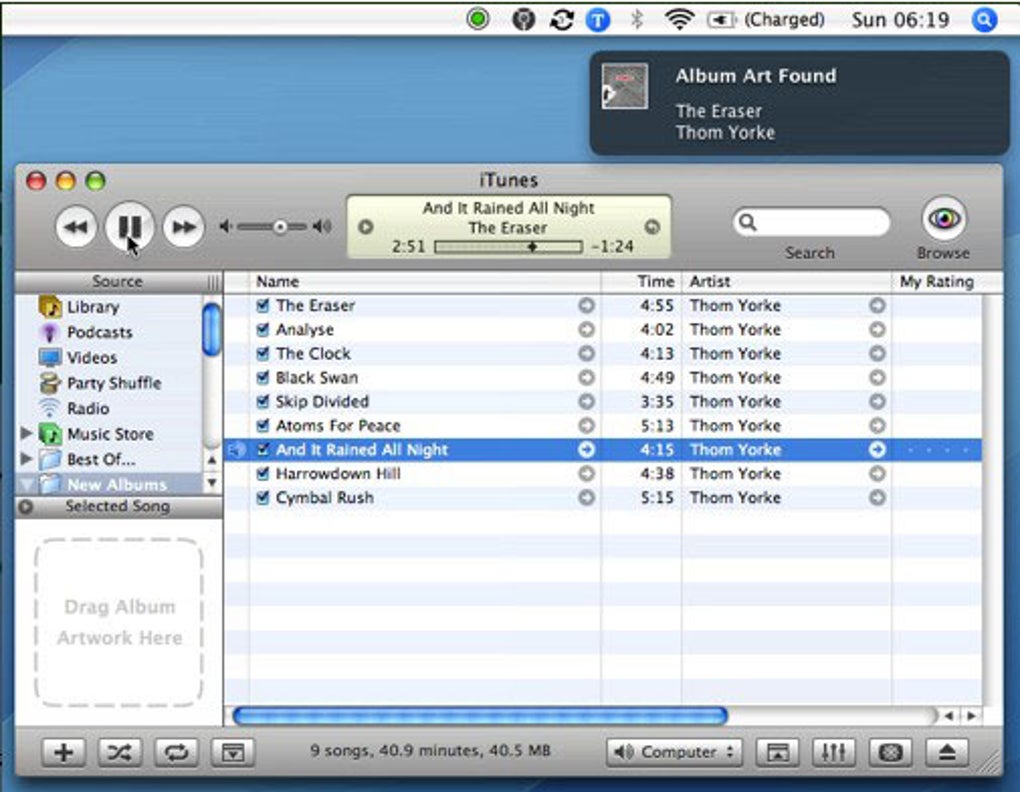Uncheck And It Rained All Night checkbox

(263, 449)
